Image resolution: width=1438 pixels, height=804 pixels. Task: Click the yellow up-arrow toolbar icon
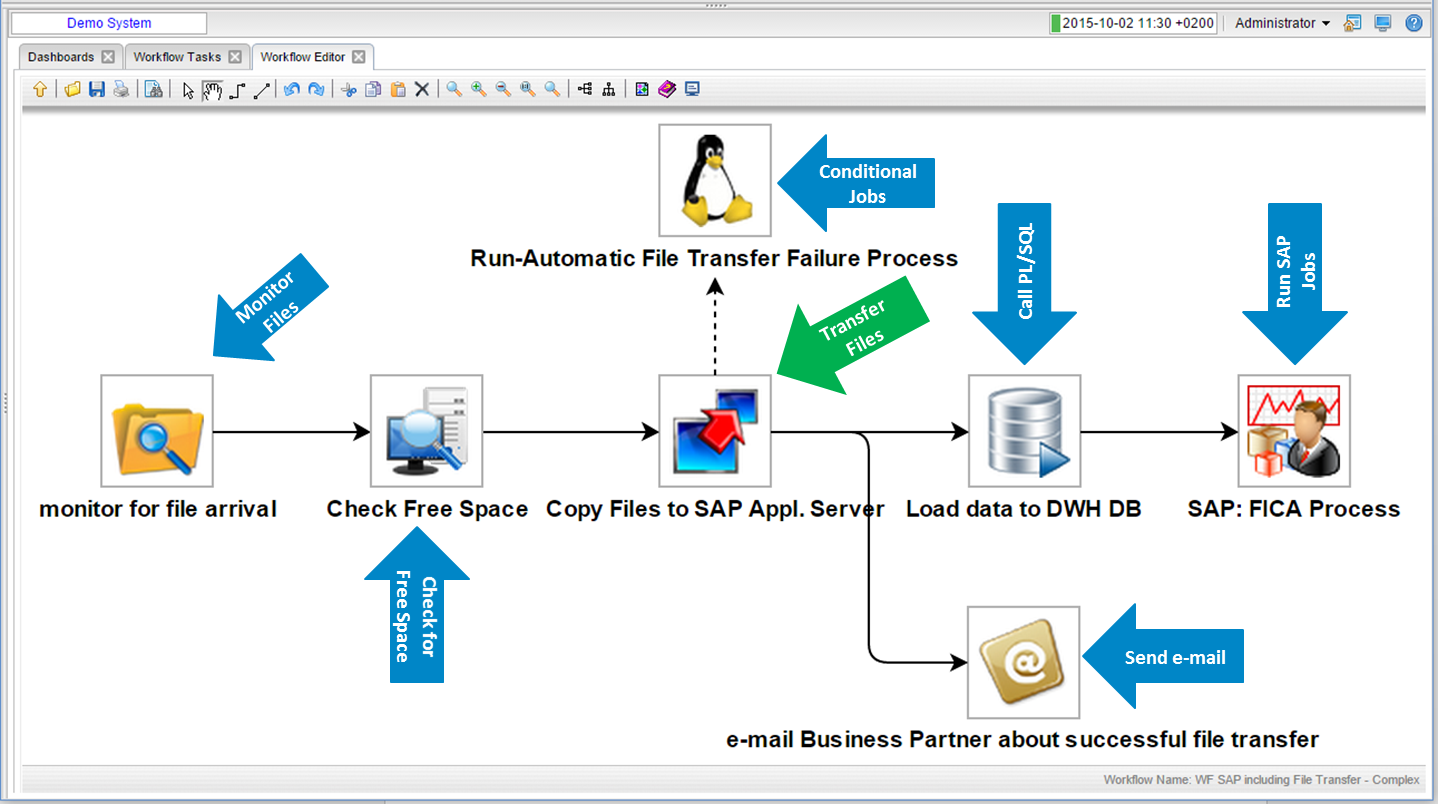tap(40, 90)
